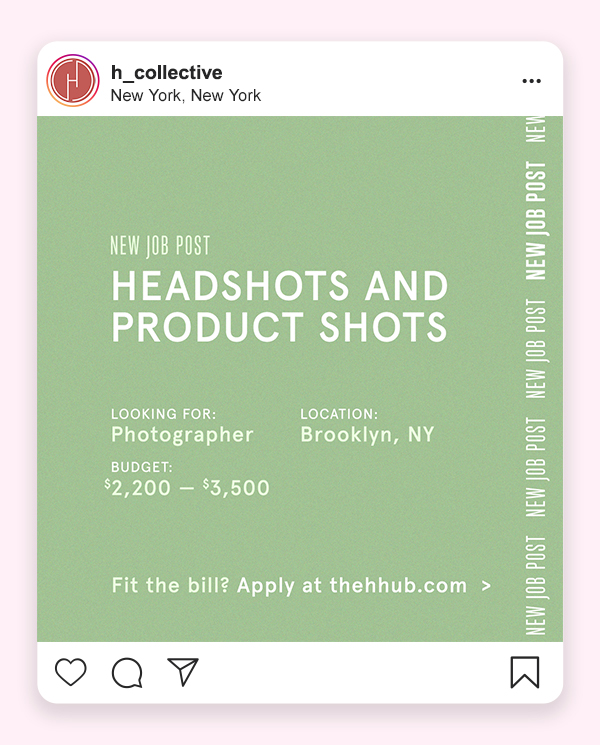This screenshot has width=600, height=745.
Task: Click the $2,200 — $3,500 budget range
Action: point(187,488)
